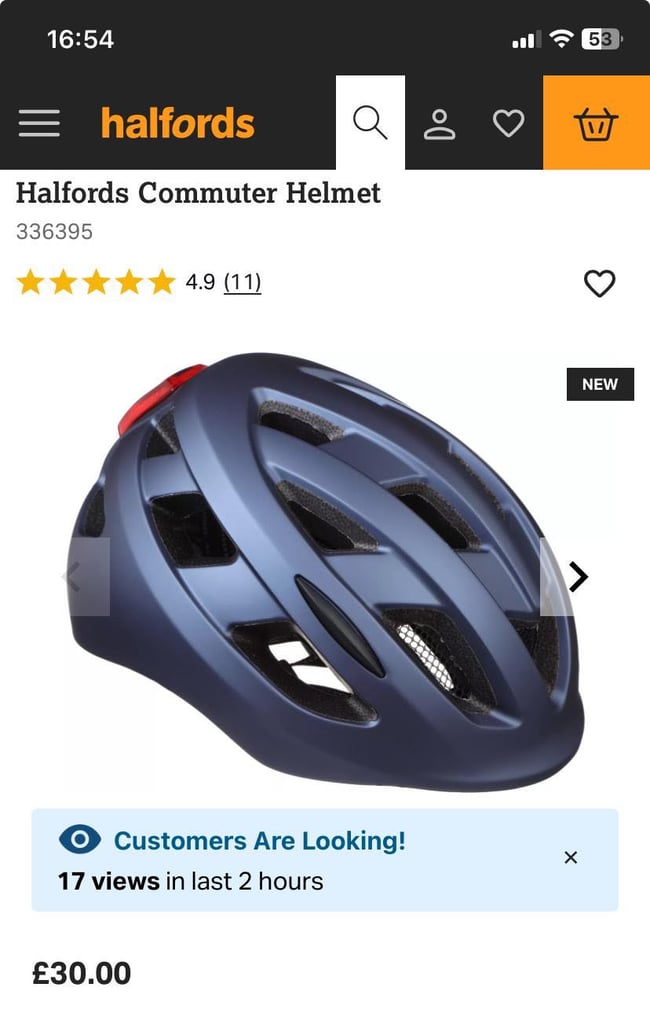Tap the £30.00 price

(x=82, y=973)
